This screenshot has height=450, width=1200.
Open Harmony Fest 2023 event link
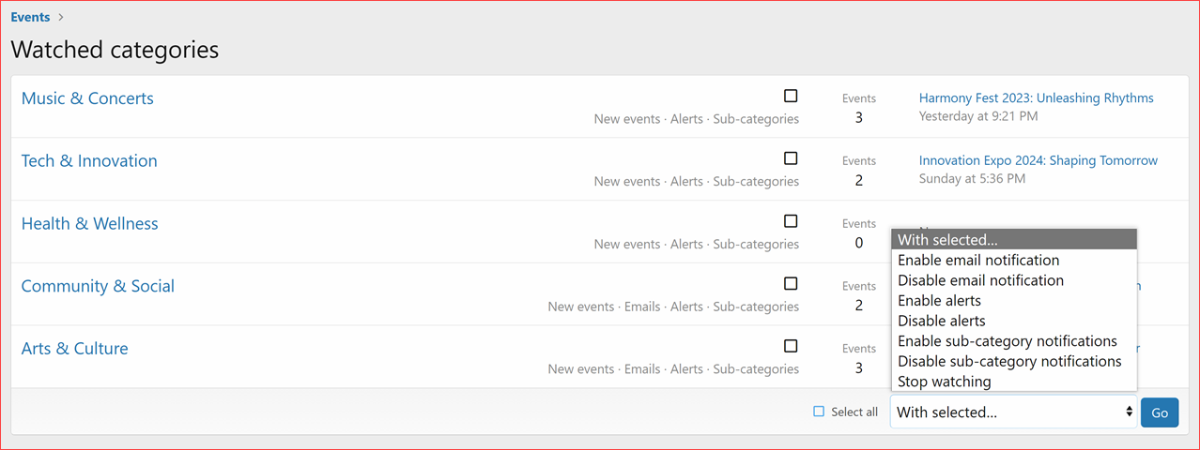point(1036,98)
